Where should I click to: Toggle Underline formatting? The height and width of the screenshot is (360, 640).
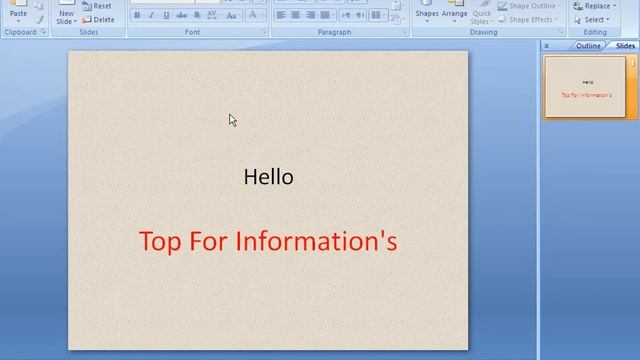tap(166, 16)
